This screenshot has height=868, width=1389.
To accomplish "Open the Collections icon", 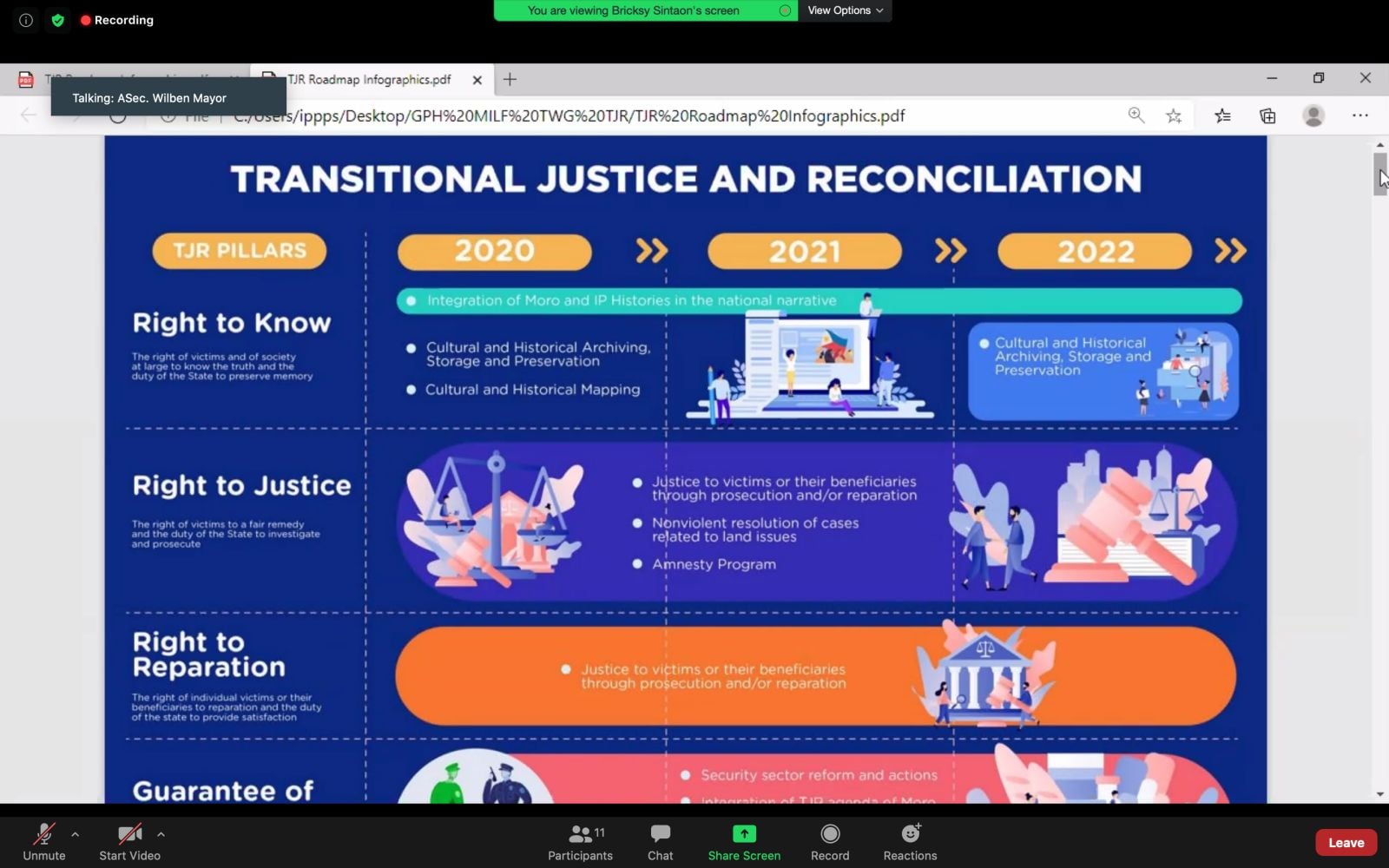I will pyautogui.click(x=1267, y=115).
